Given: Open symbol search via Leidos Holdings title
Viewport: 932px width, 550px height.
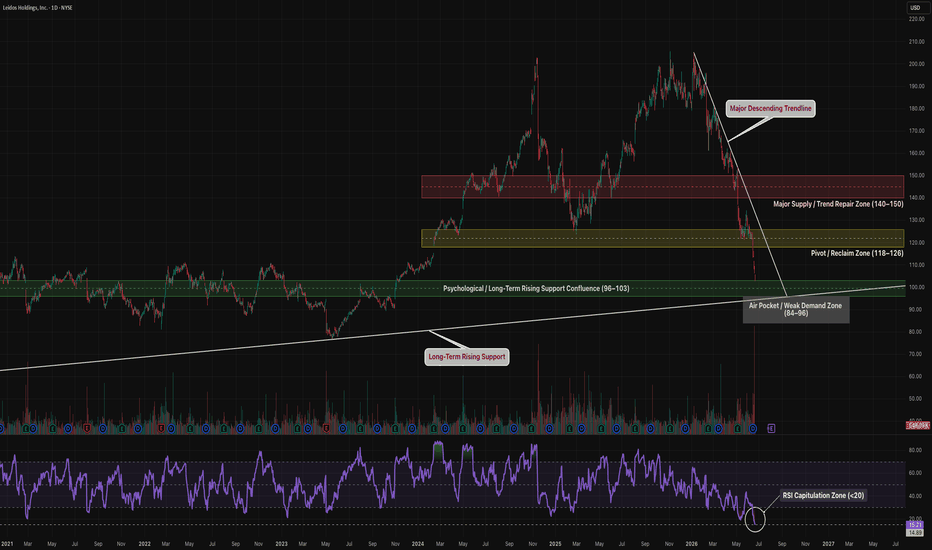Looking at the screenshot, I should click(38, 8).
